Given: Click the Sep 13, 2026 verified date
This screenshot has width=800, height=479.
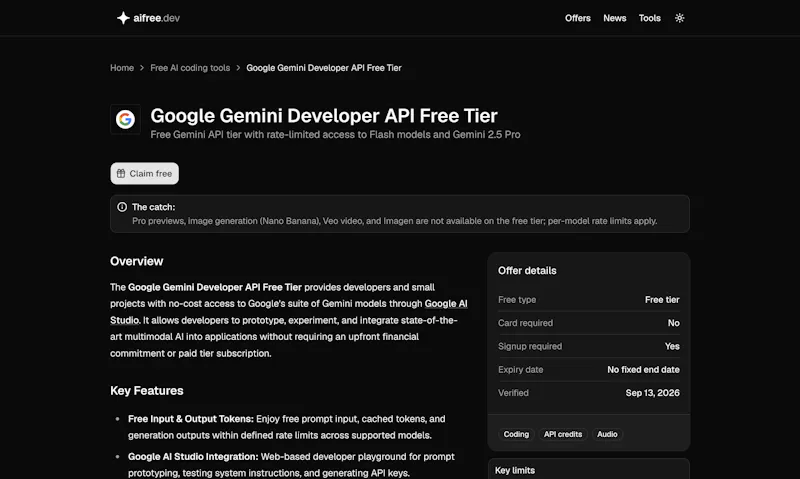Looking at the screenshot, I should pyautogui.click(x=652, y=393).
